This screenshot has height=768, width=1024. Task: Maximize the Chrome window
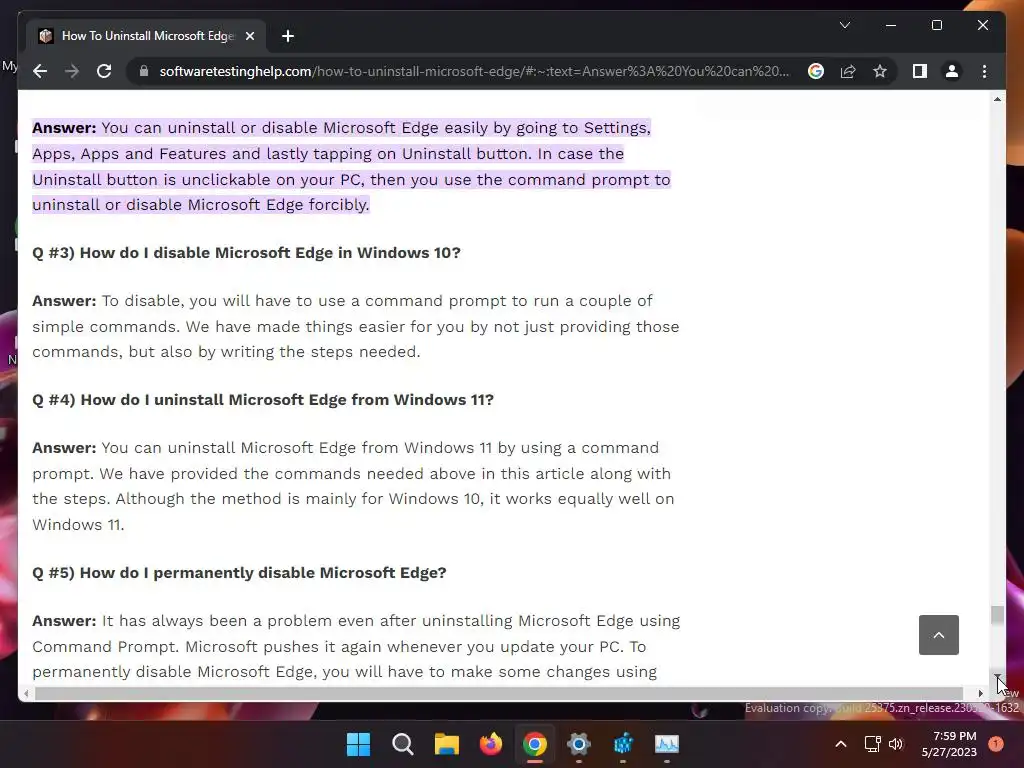pyautogui.click(x=936, y=25)
